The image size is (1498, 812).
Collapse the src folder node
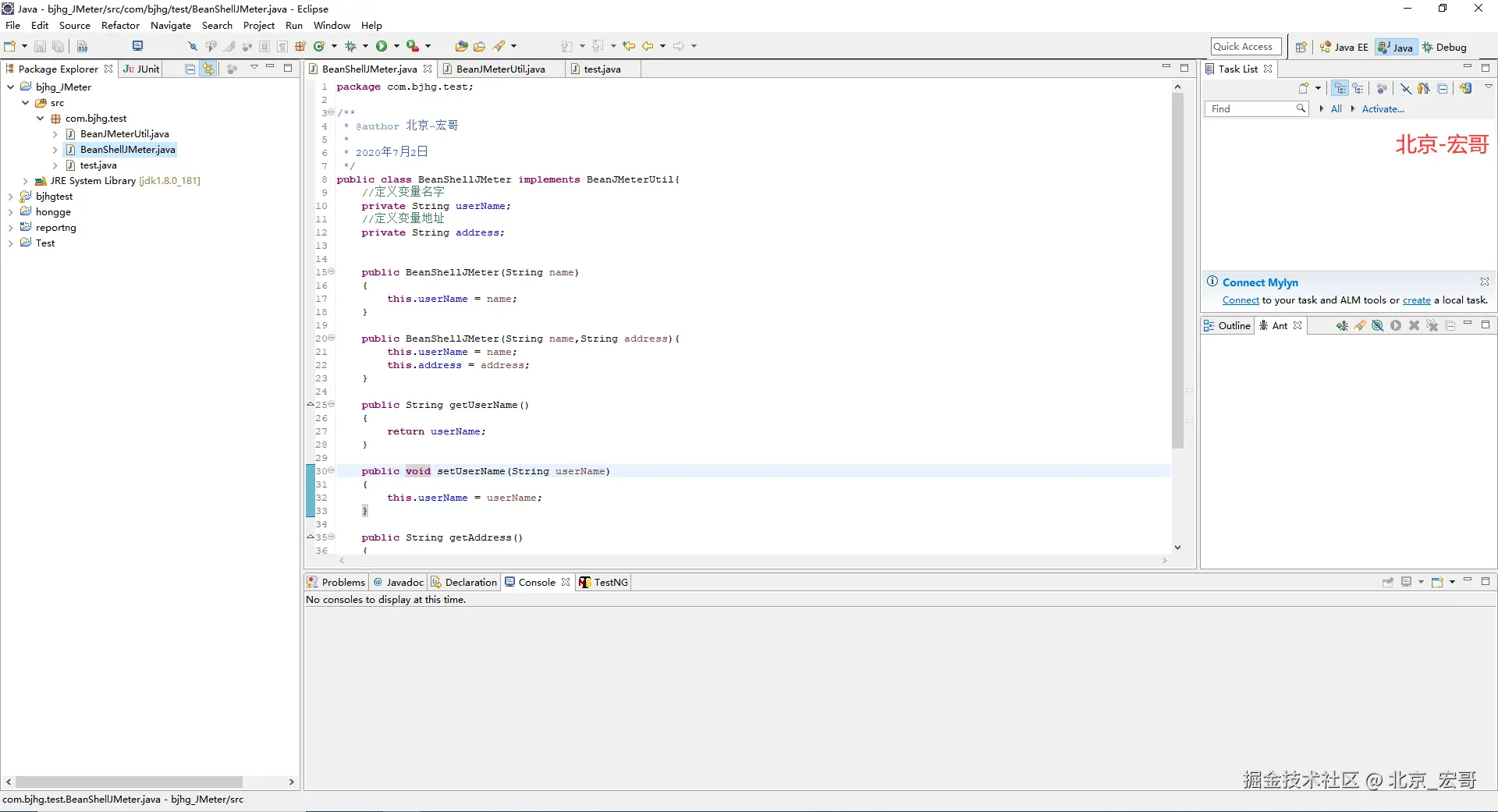pos(25,102)
